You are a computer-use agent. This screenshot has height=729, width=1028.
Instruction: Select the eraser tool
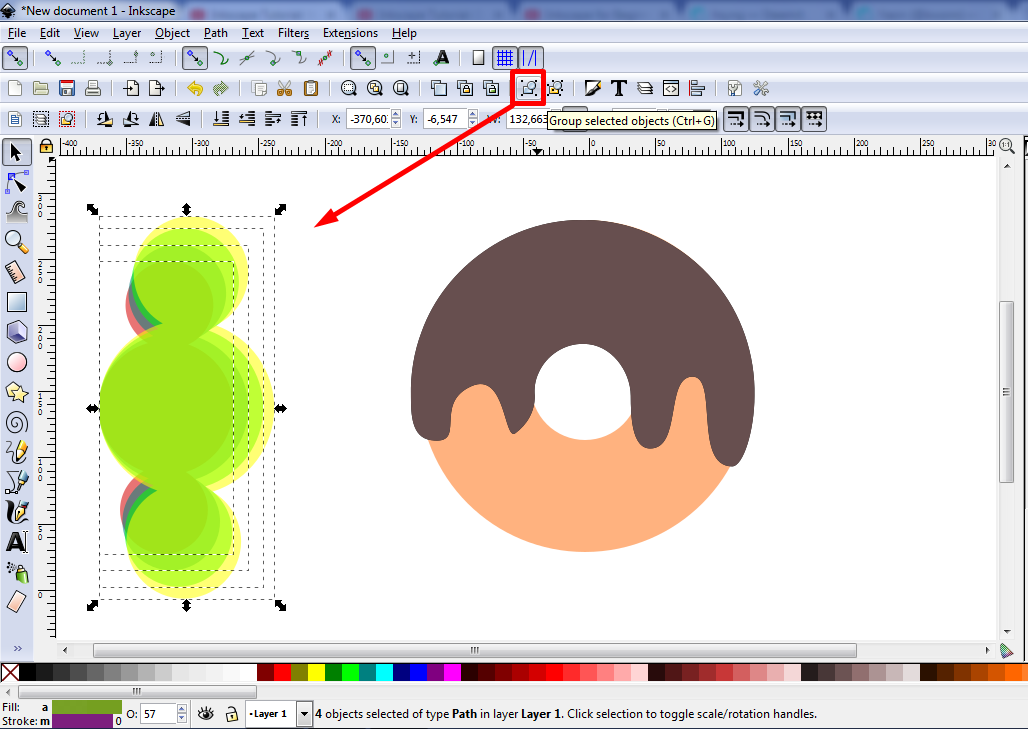pyautogui.click(x=16, y=601)
